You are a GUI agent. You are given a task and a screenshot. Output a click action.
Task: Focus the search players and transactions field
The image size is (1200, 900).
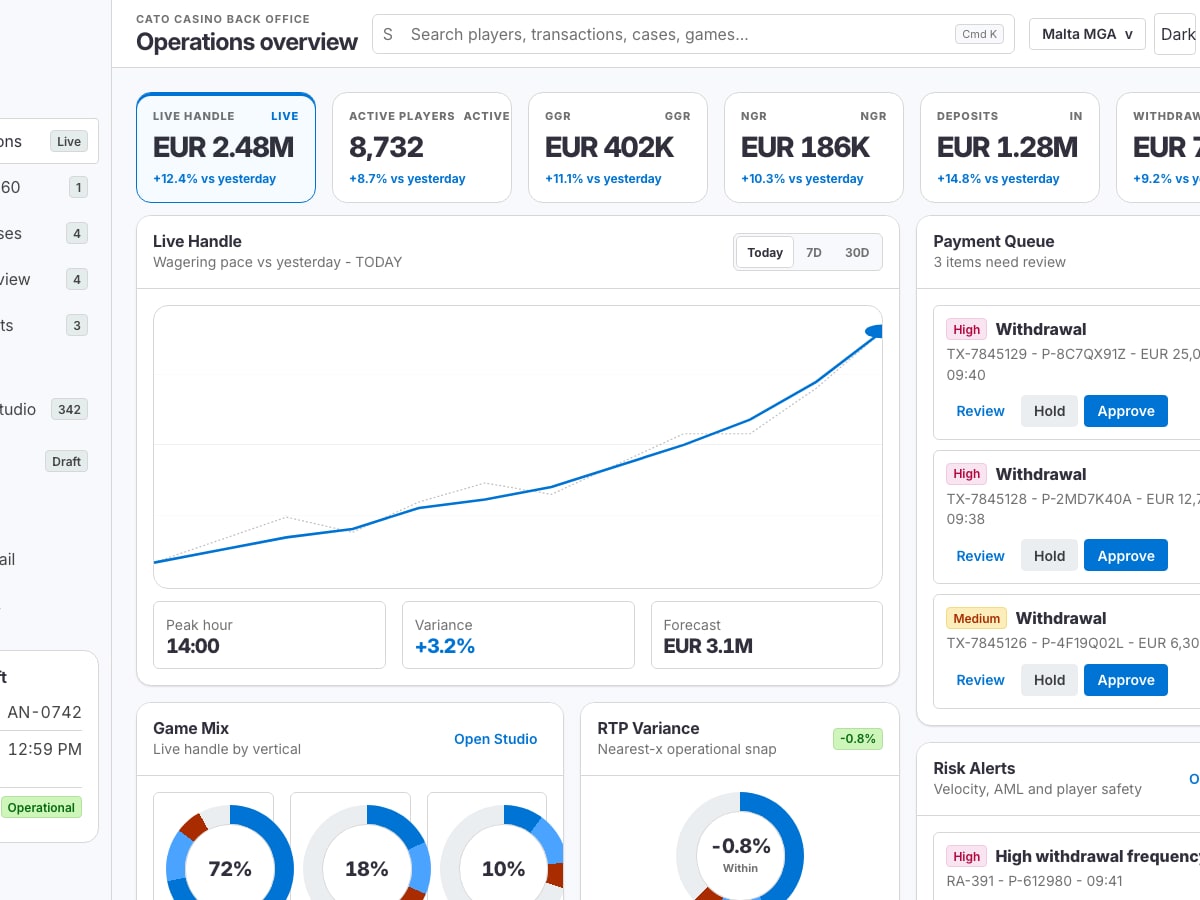tap(693, 34)
